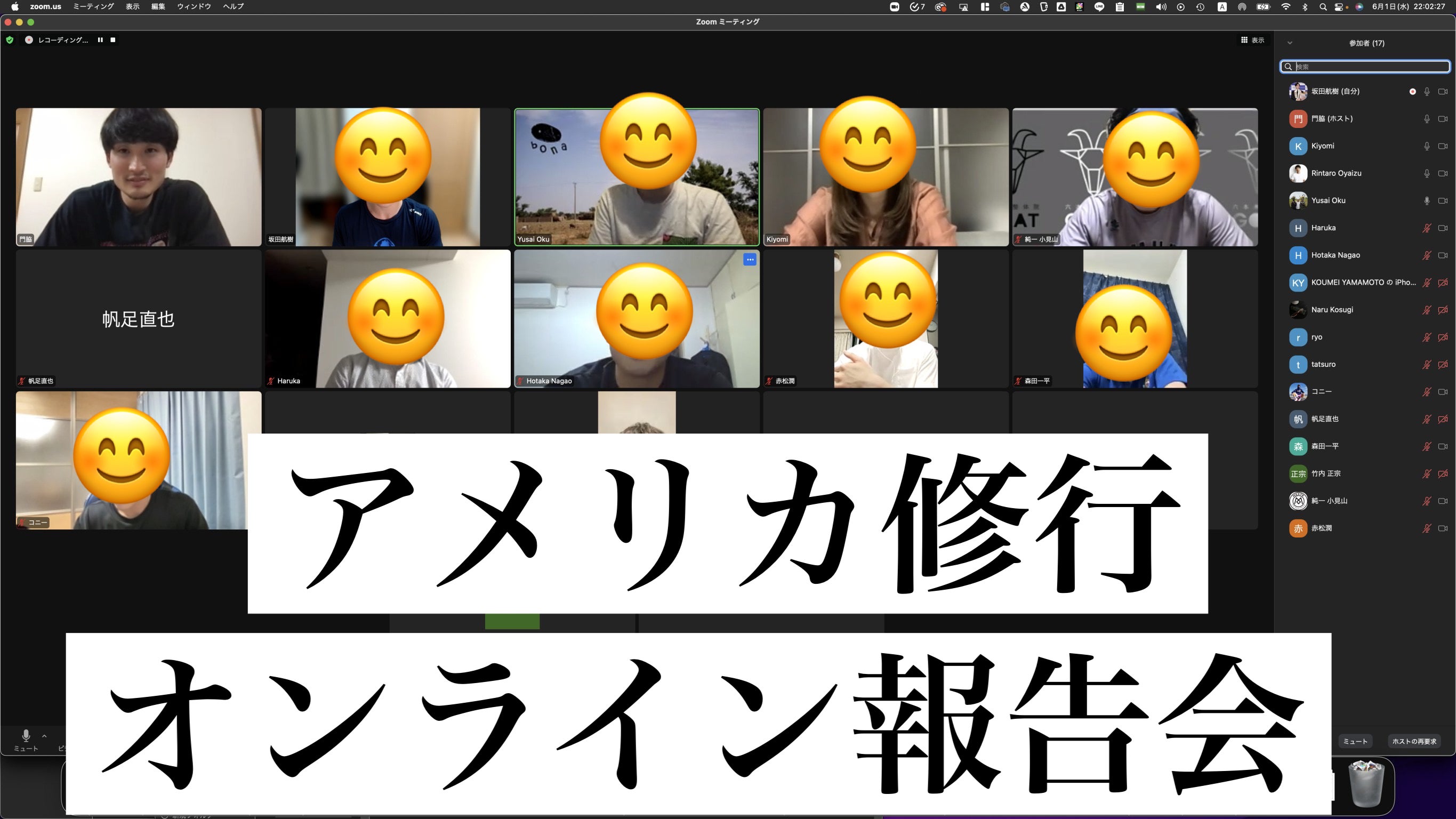This screenshot has height=819, width=1456.
Task: Pause the recording with the pause icon
Action: coord(100,39)
